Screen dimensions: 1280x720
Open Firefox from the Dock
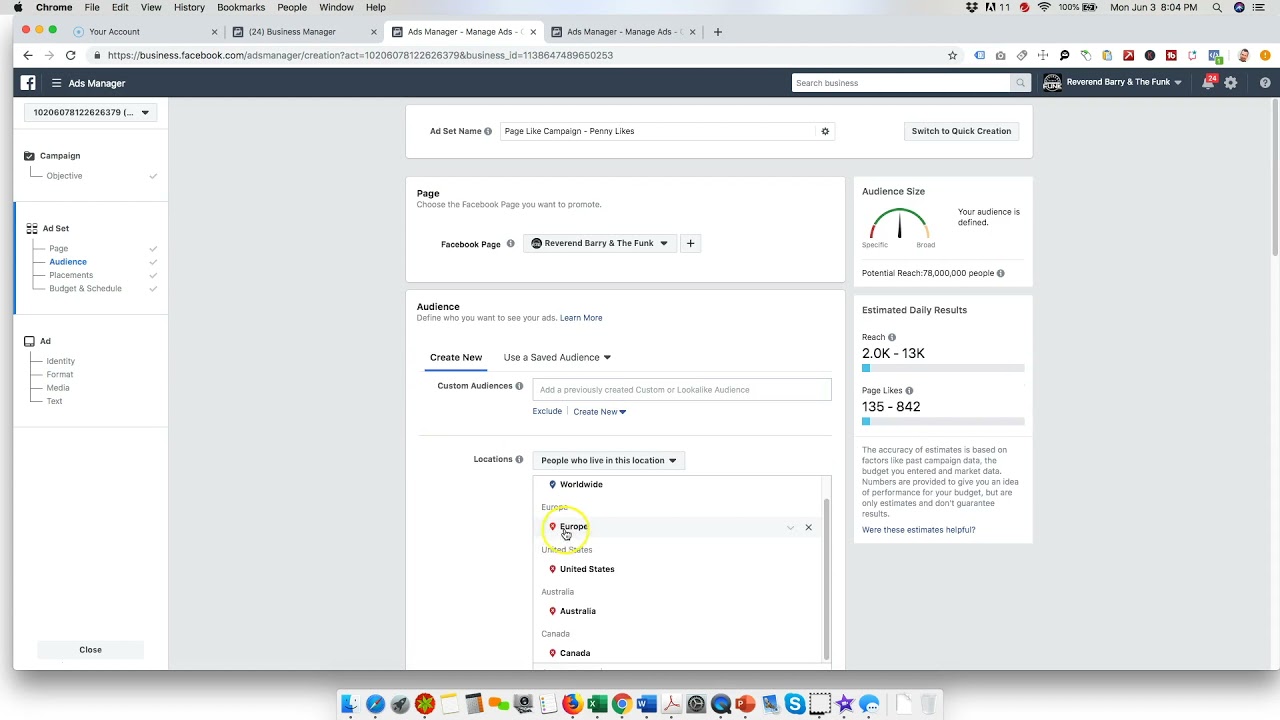tap(572, 704)
